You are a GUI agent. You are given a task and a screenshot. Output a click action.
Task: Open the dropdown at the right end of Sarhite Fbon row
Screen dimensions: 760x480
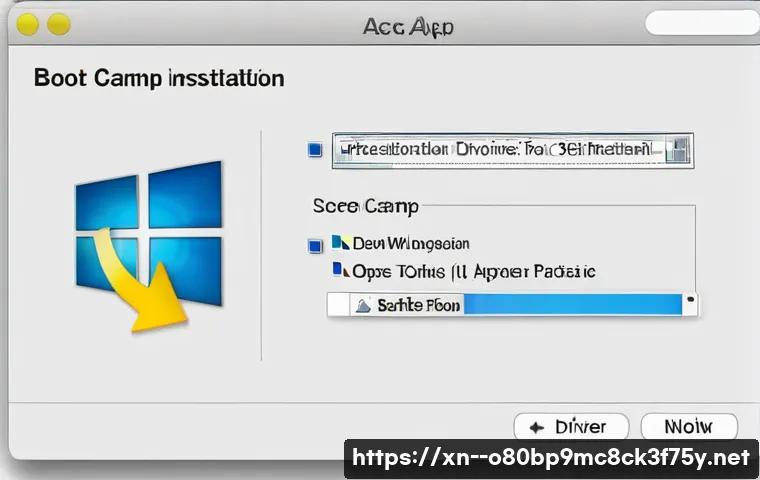[x=688, y=300]
